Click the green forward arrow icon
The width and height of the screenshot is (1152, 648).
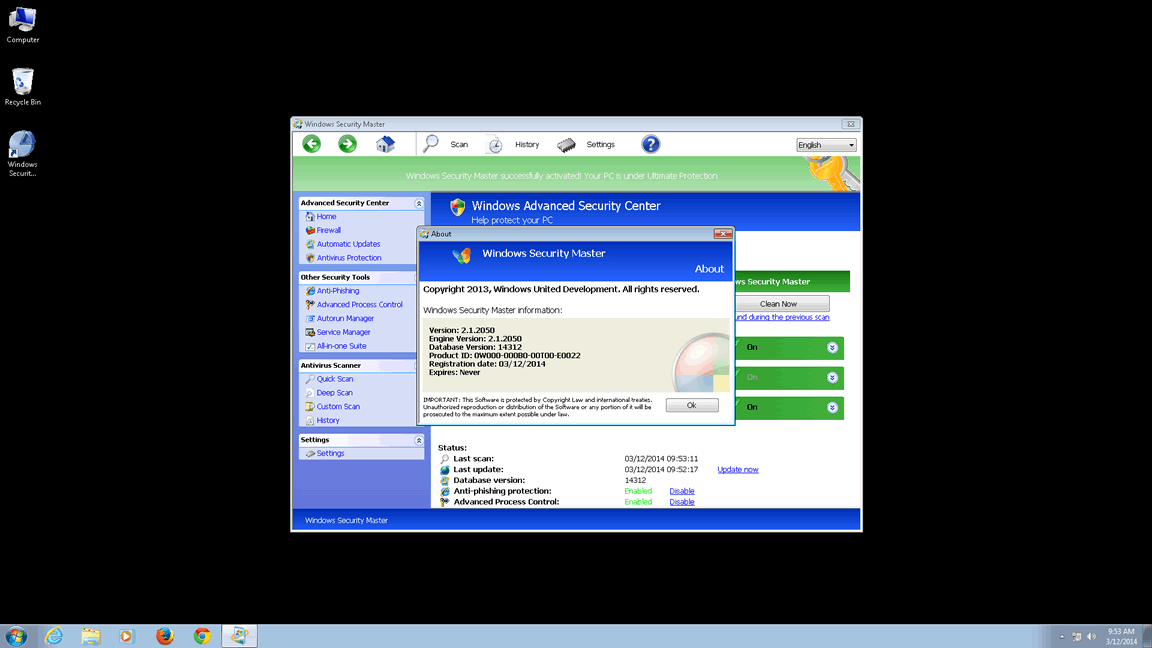tap(347, 144)
